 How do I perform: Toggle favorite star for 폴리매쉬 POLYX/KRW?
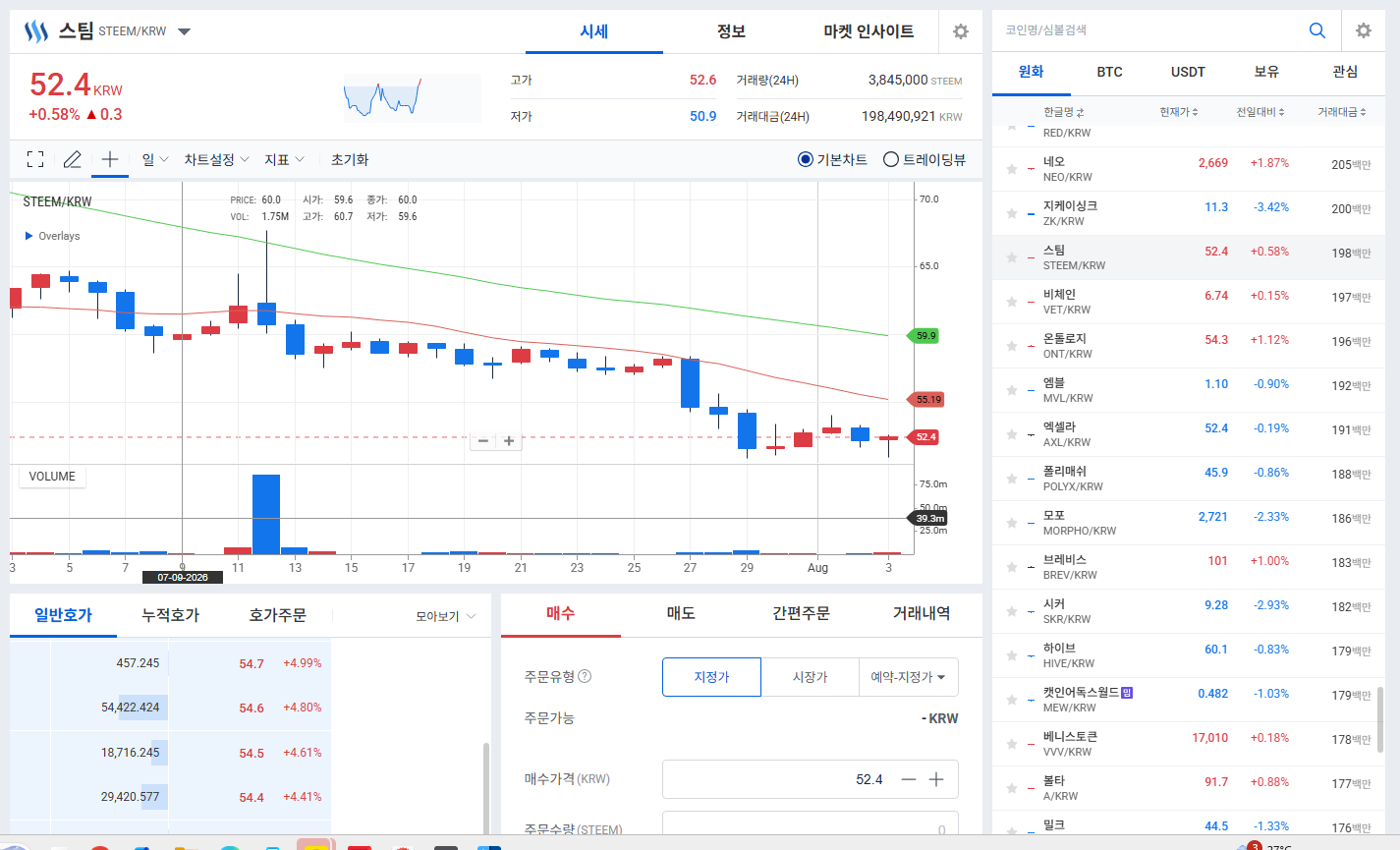[1012, 479]
